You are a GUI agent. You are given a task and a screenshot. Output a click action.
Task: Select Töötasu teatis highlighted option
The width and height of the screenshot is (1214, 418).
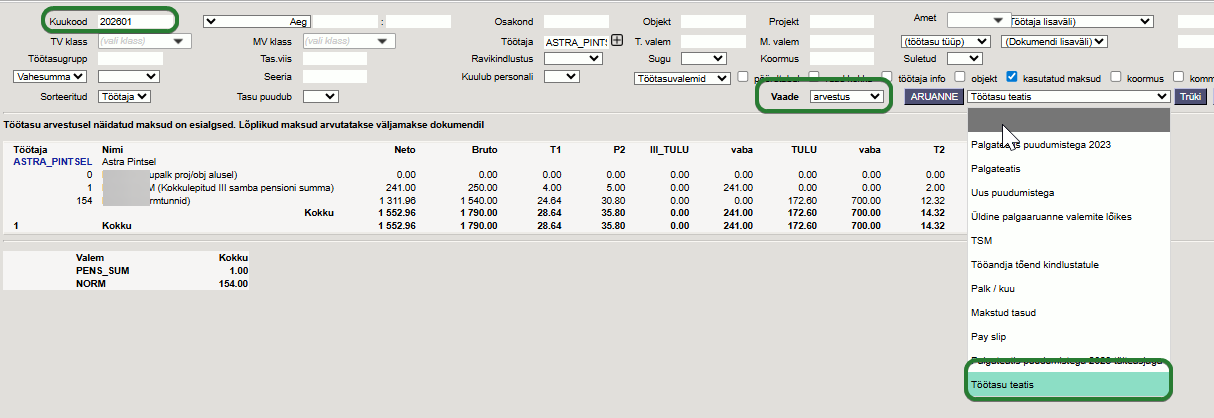1003,385
